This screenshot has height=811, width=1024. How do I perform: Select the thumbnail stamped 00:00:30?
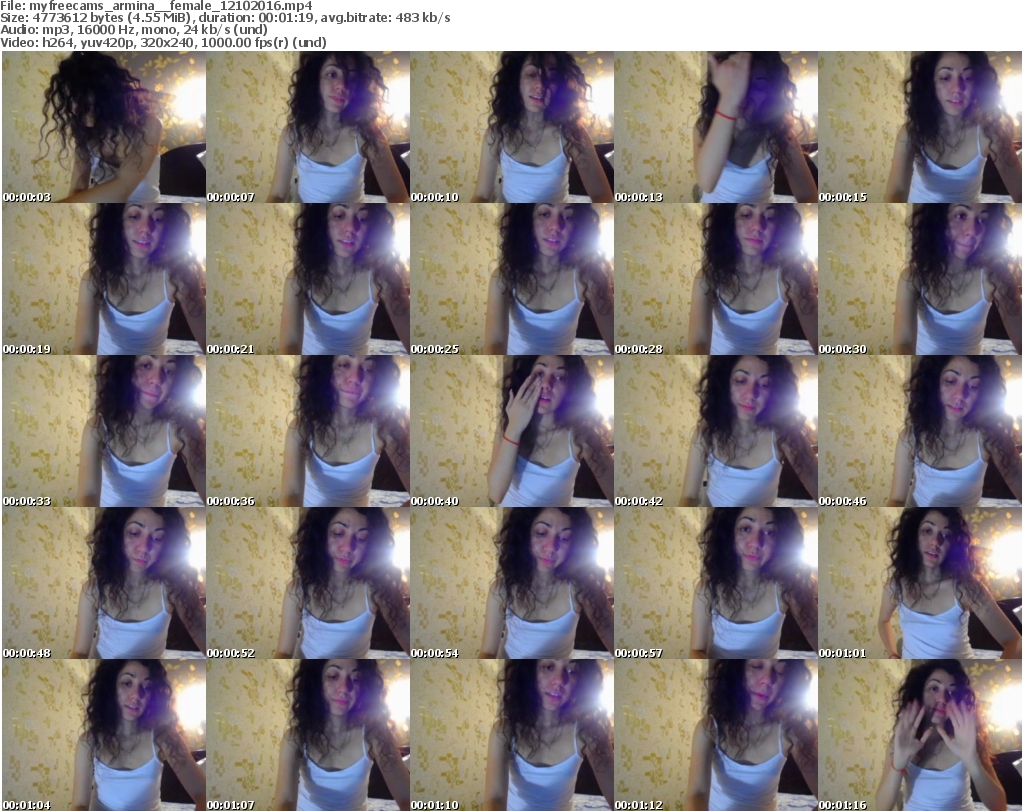pyautogui.click(x=920, y=279)
